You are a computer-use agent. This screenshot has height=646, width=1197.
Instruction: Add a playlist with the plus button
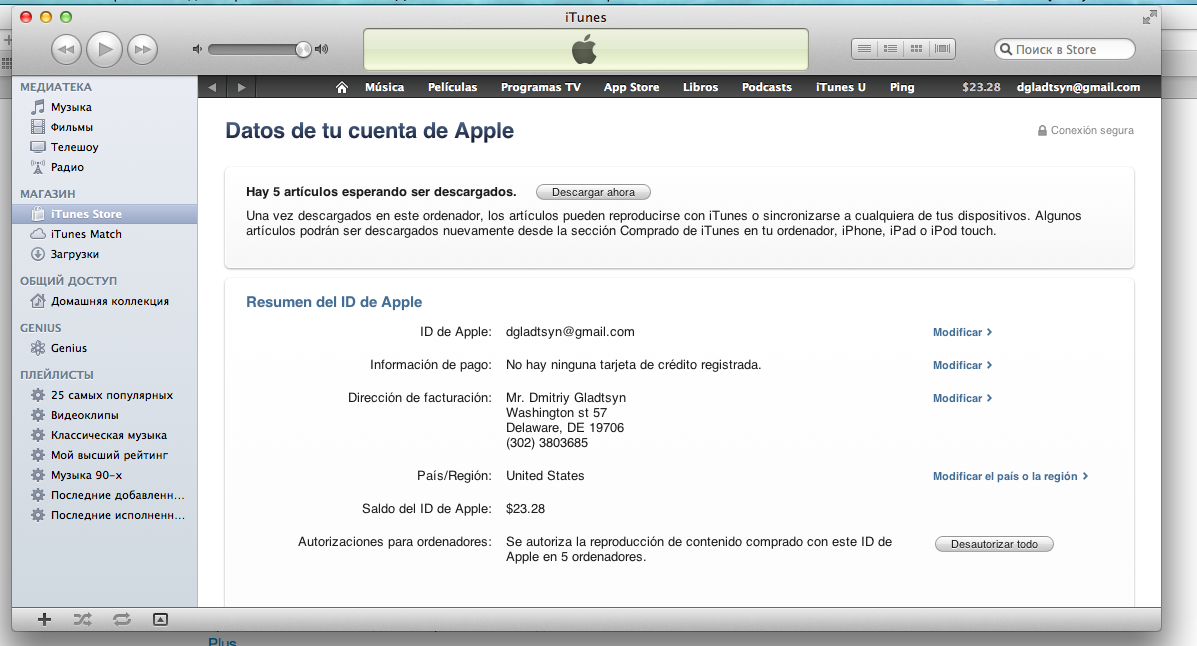(44, 619)
